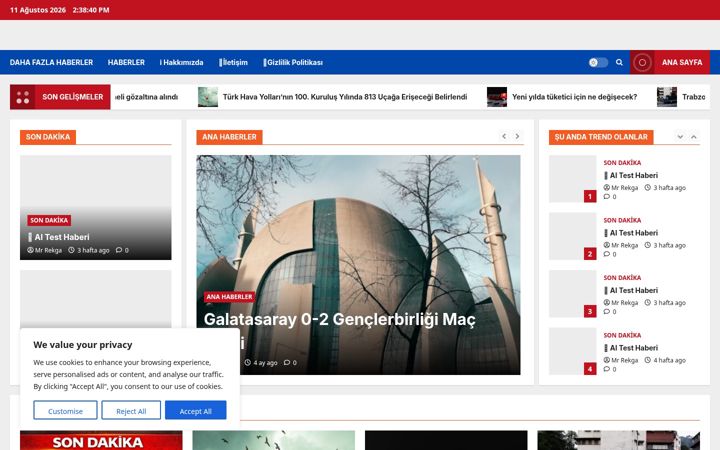The width and height of the screenshot is (720, 450).
Task: Open Türk Hava Yolları 813 Uçağa ticker headline
Action: [x=345, y=97]
